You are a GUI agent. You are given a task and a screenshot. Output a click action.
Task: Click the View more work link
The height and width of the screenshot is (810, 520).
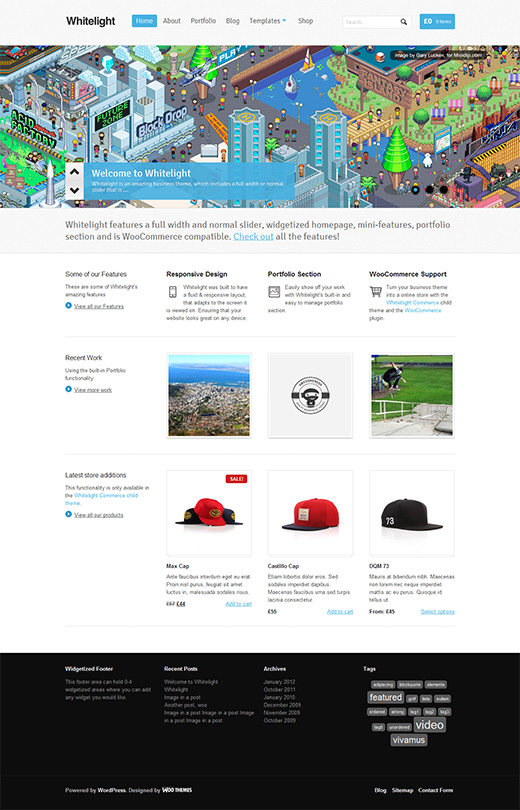[93, 390]
